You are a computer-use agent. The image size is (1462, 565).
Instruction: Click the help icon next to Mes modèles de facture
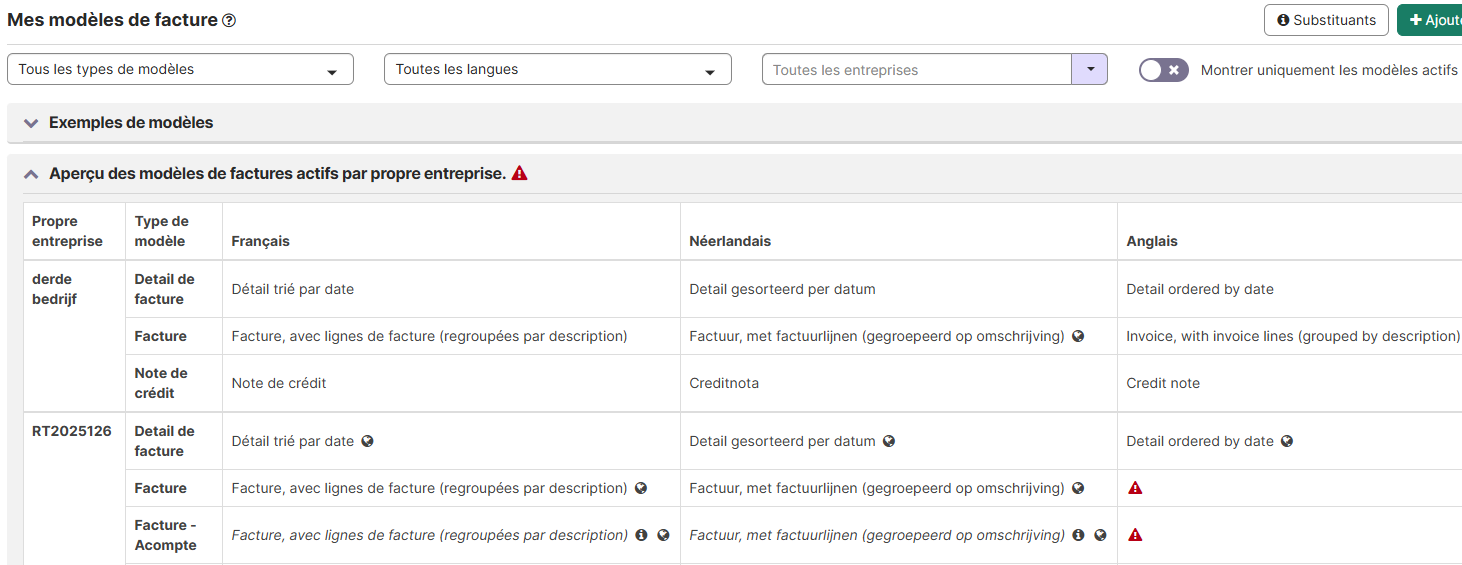[229, 20]
